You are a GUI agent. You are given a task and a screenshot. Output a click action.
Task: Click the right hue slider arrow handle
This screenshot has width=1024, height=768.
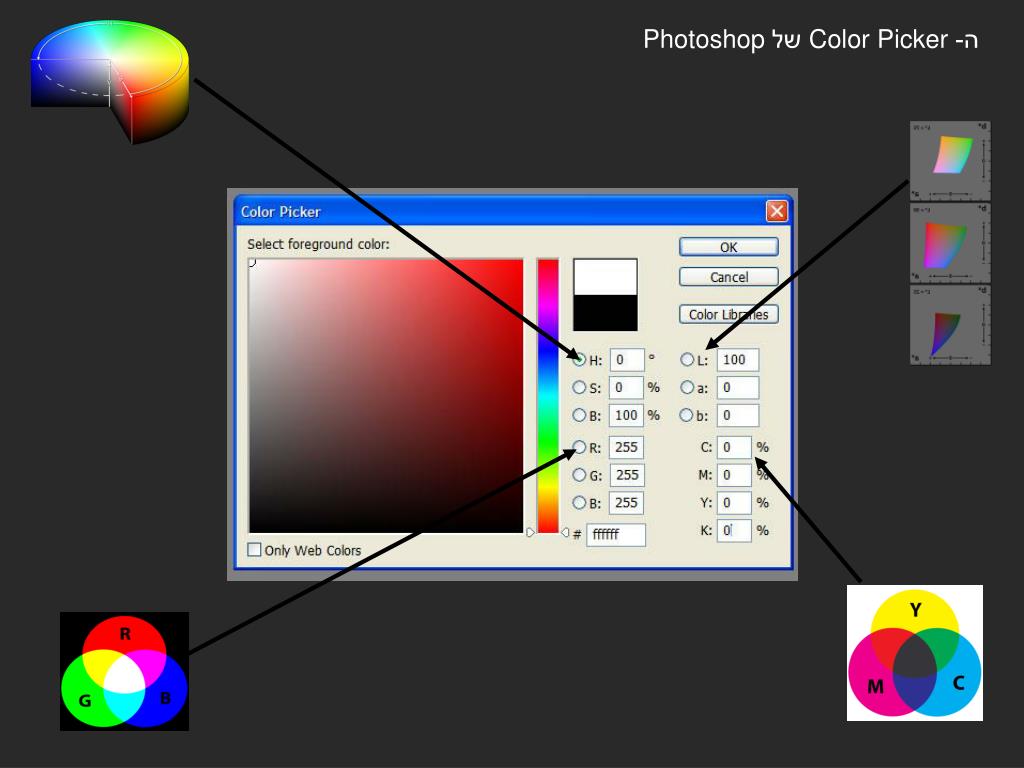[x=565, y=533]
